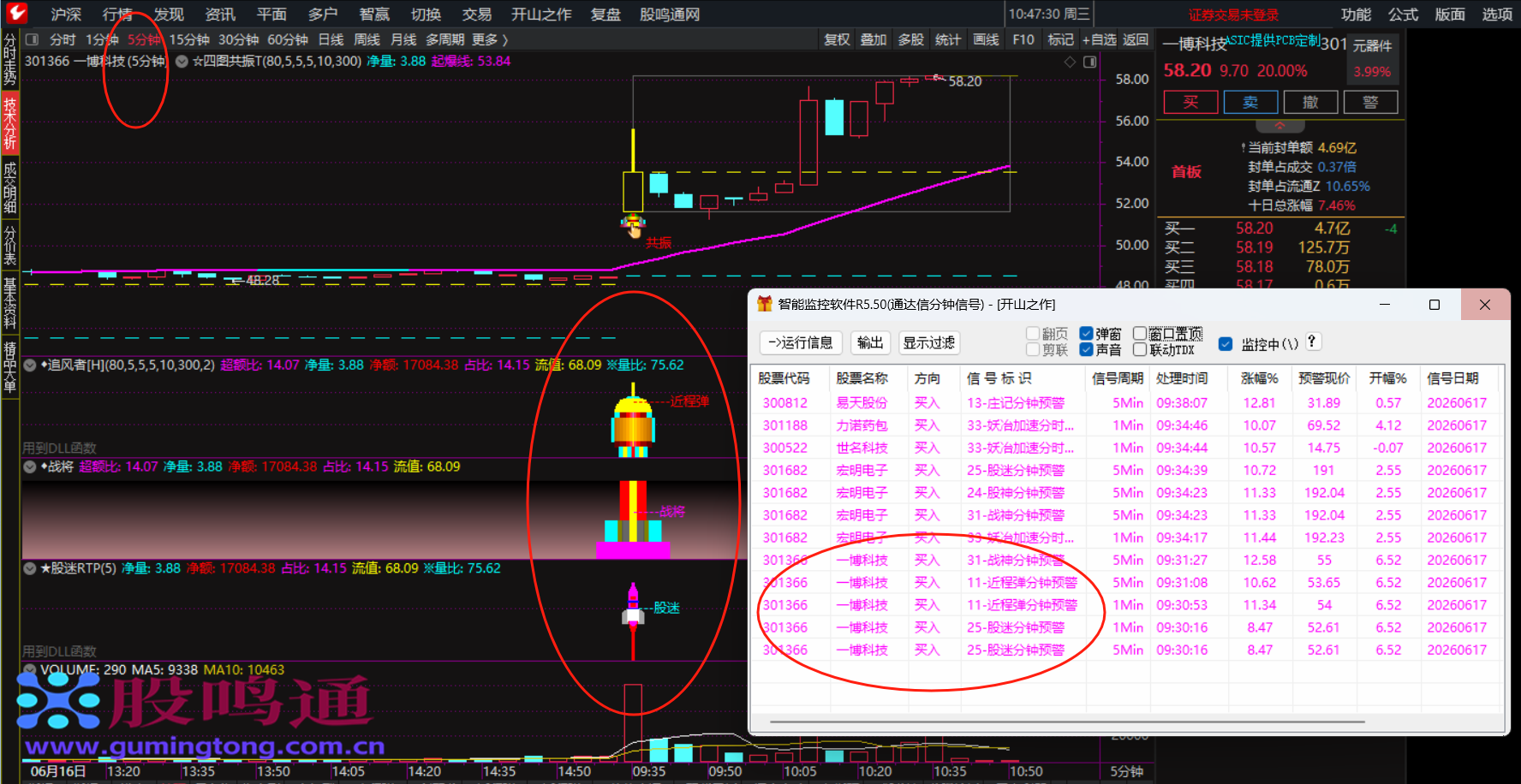1521x784 pixels.
Task: Select the 300812 易天股份 signal row
Action: [x=1126, y=403]
